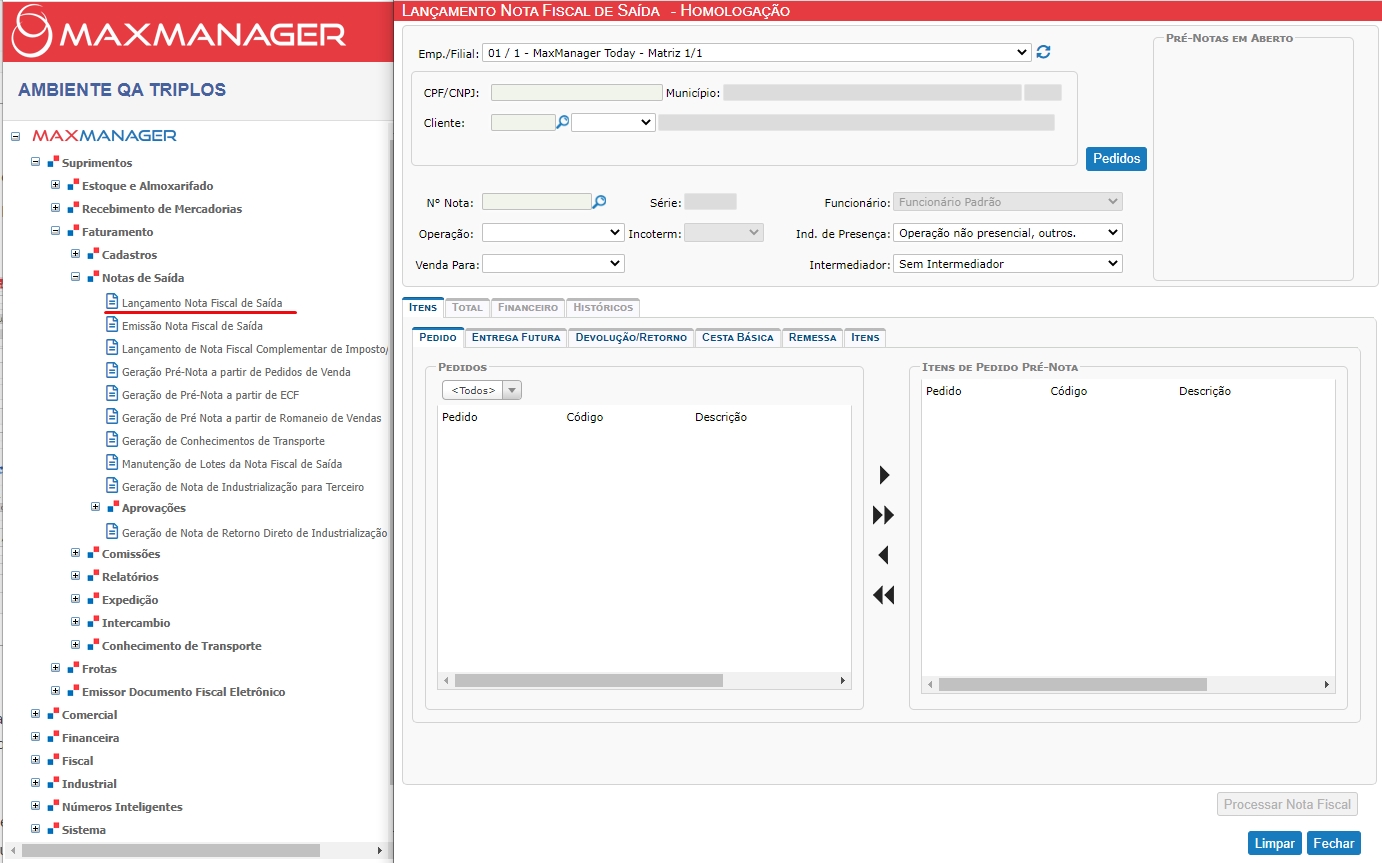Collapse the Suprimentos tree node
The width and height of the screenshot is (1382, 863).
[x=36, y=162]
